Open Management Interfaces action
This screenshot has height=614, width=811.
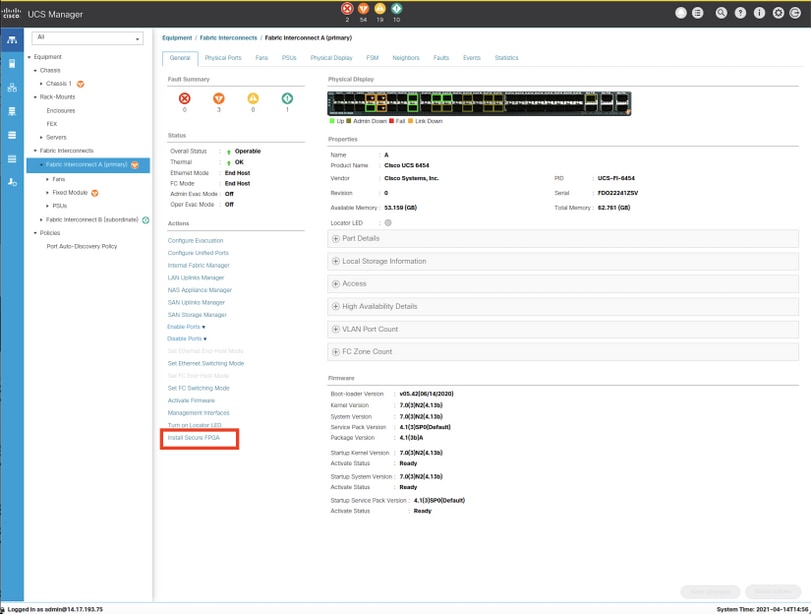pyautogui.click(x=199, y=413)
